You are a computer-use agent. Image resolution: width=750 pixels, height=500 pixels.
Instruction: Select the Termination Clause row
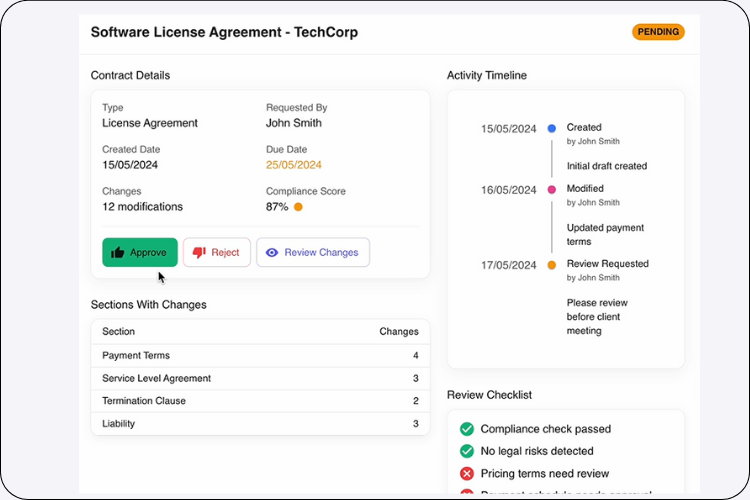pyautogui.click(x=260, y=401)
